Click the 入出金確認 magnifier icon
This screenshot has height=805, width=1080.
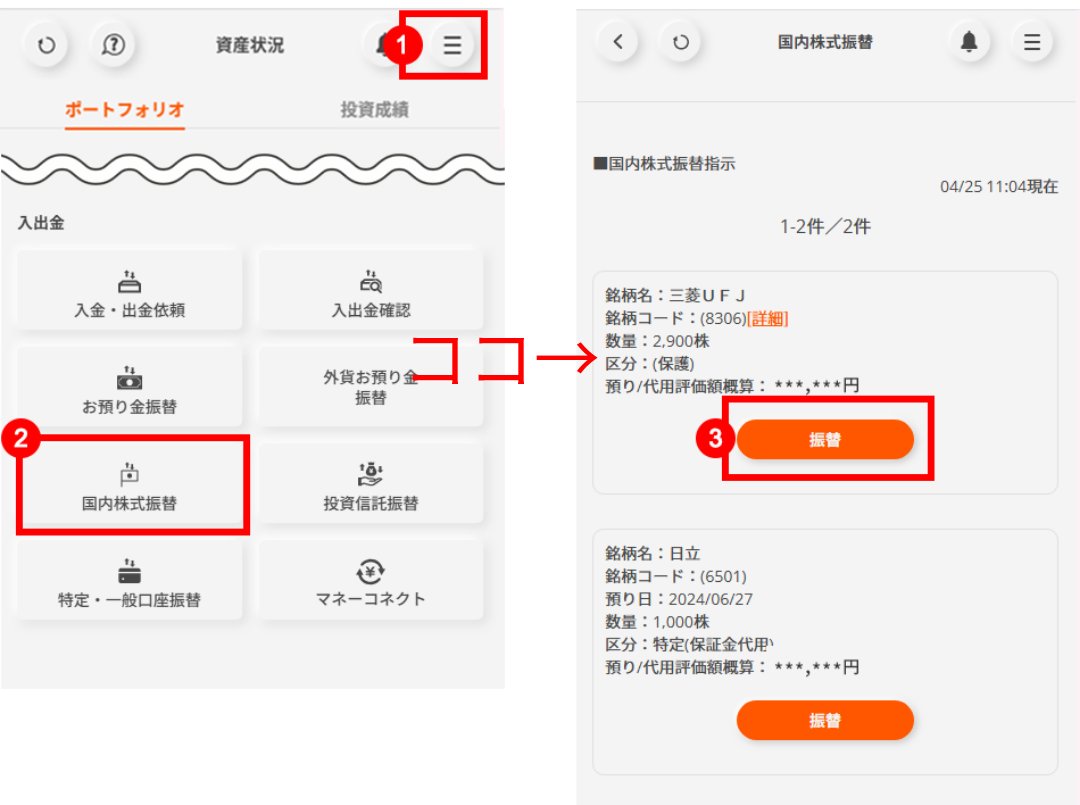[371, 282]
